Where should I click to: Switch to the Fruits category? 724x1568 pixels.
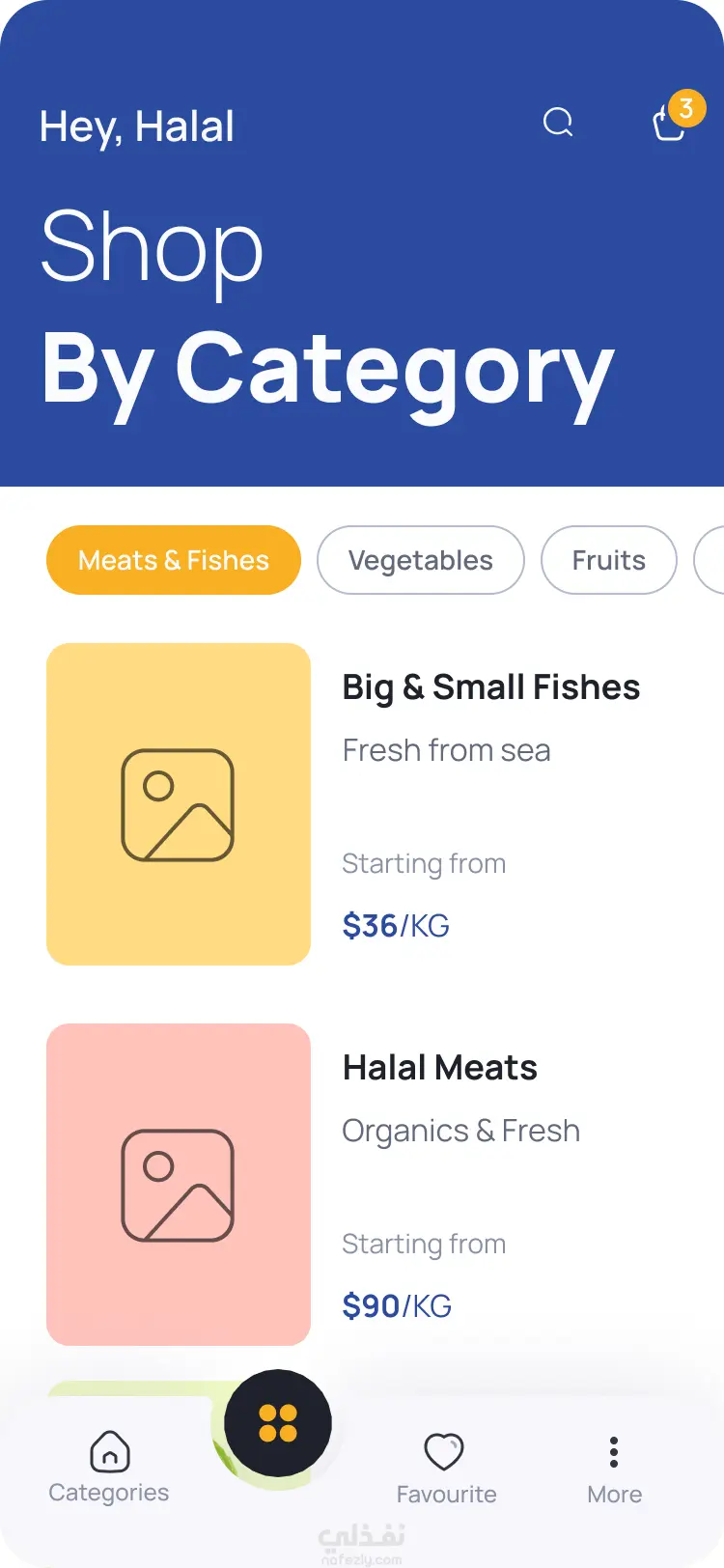pos(608,560)
